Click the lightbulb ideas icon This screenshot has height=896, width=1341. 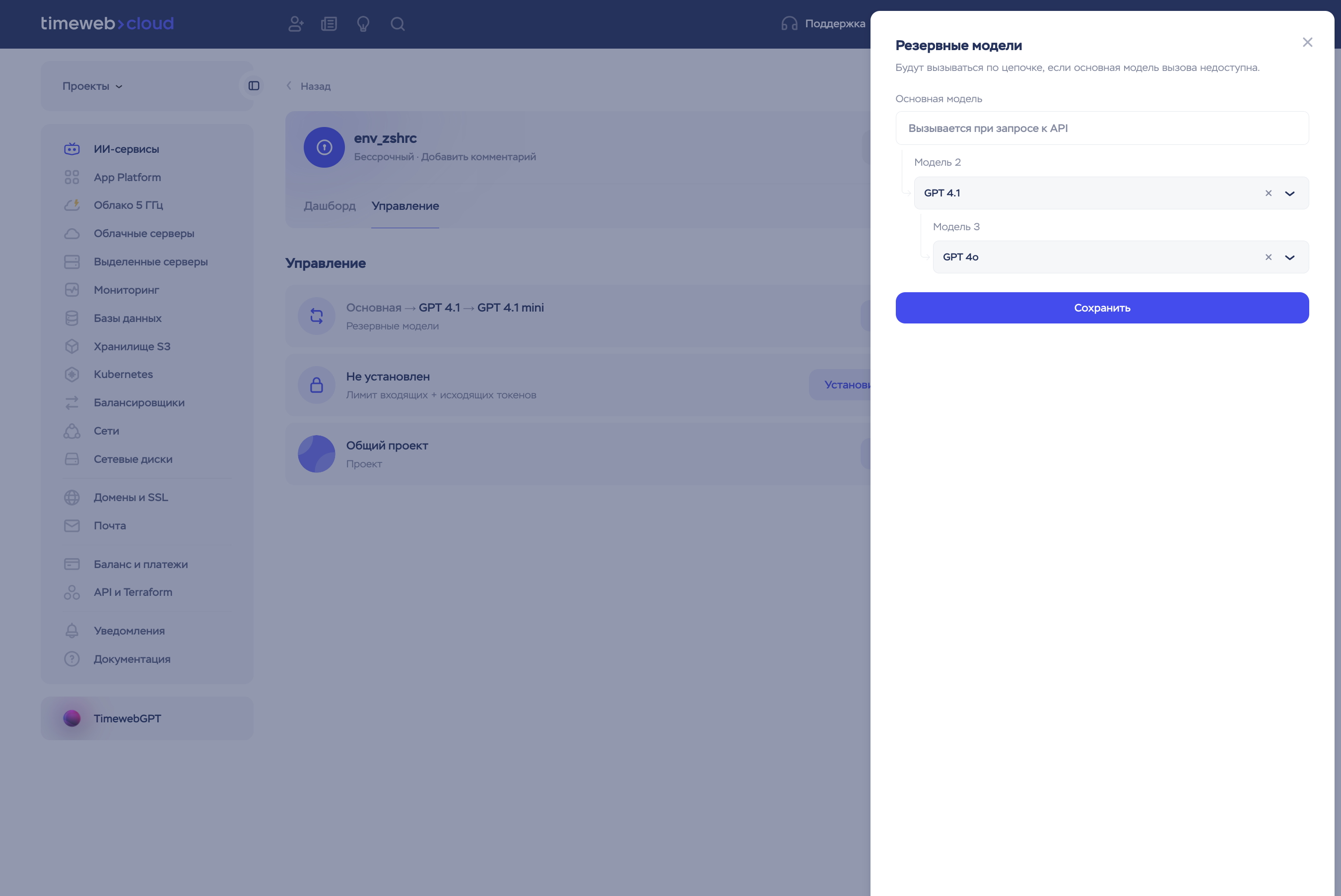click(363, 23)
